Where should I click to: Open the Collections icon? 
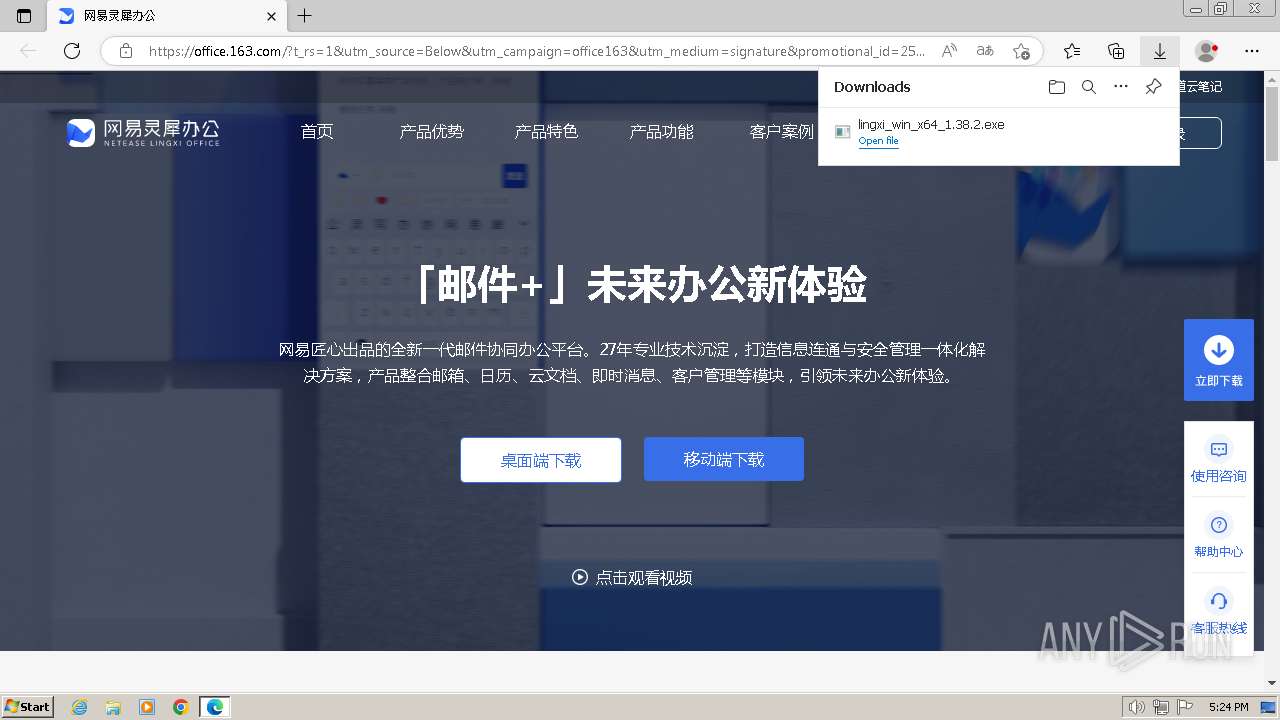point(1116,51)
